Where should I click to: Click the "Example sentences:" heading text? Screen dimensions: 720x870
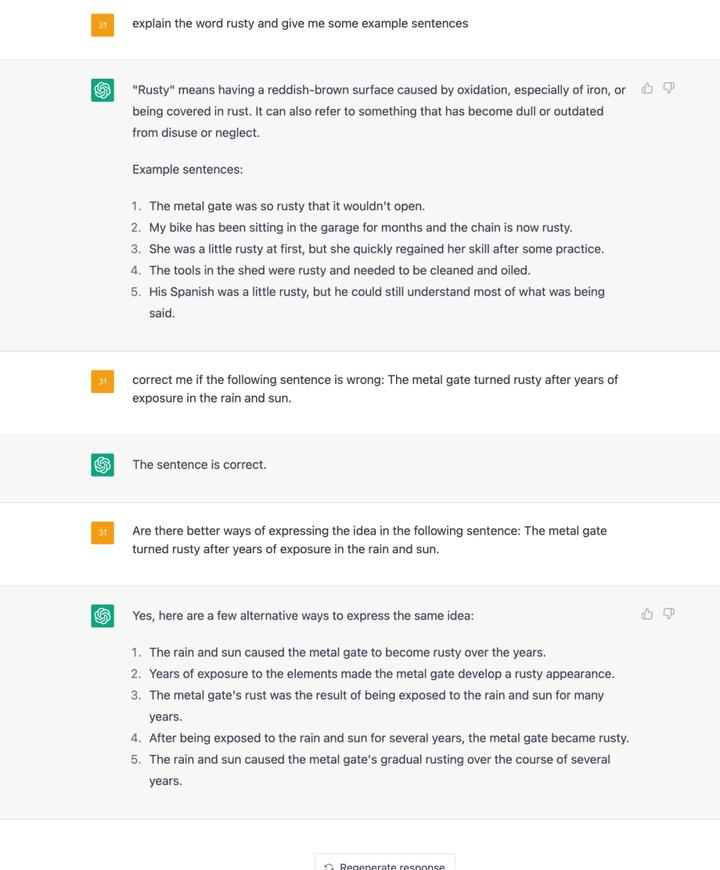[x=187, y=170]
